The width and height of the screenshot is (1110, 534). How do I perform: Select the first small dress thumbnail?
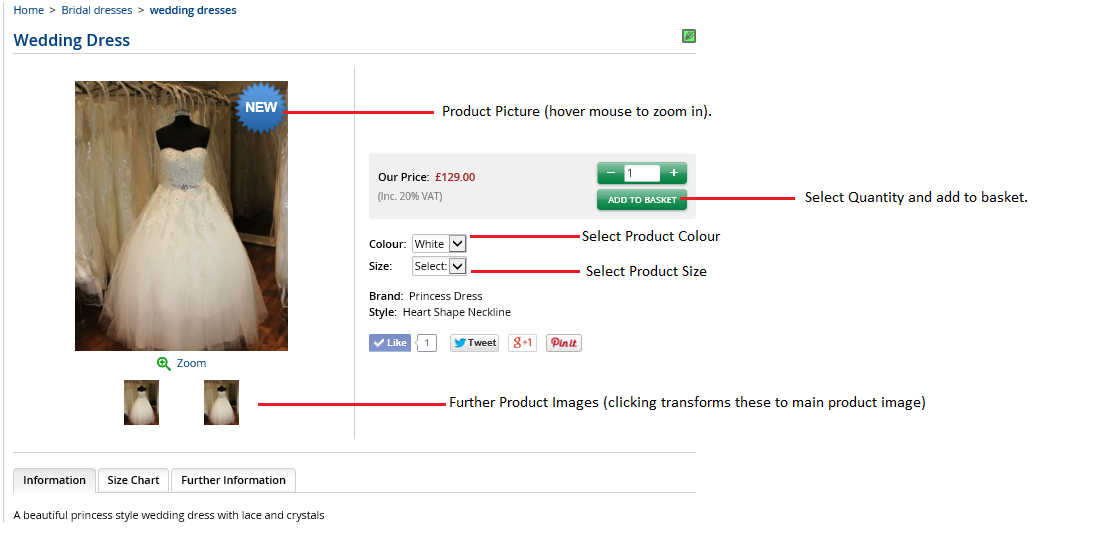pyautogui.click(x=142, y=402)
